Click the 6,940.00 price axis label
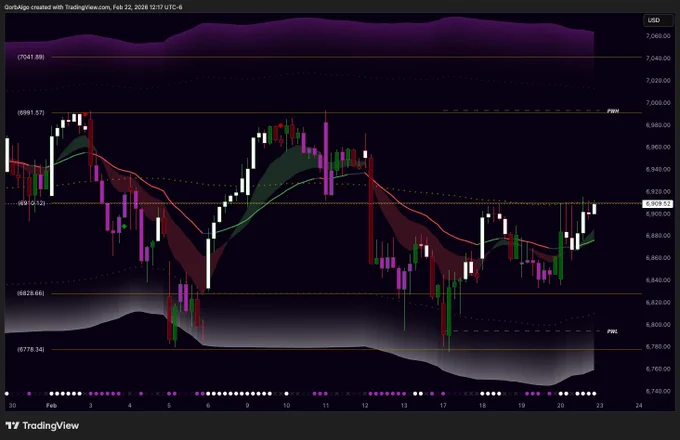 tap(658, 169)
